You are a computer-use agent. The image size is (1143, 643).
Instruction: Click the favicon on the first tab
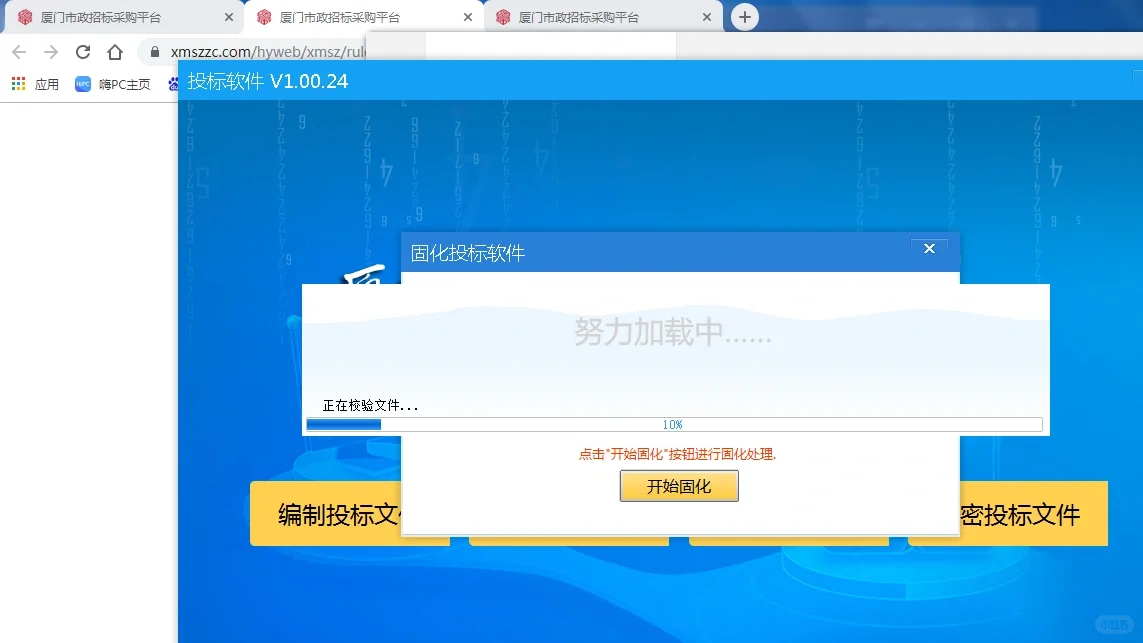coord(23,16)
